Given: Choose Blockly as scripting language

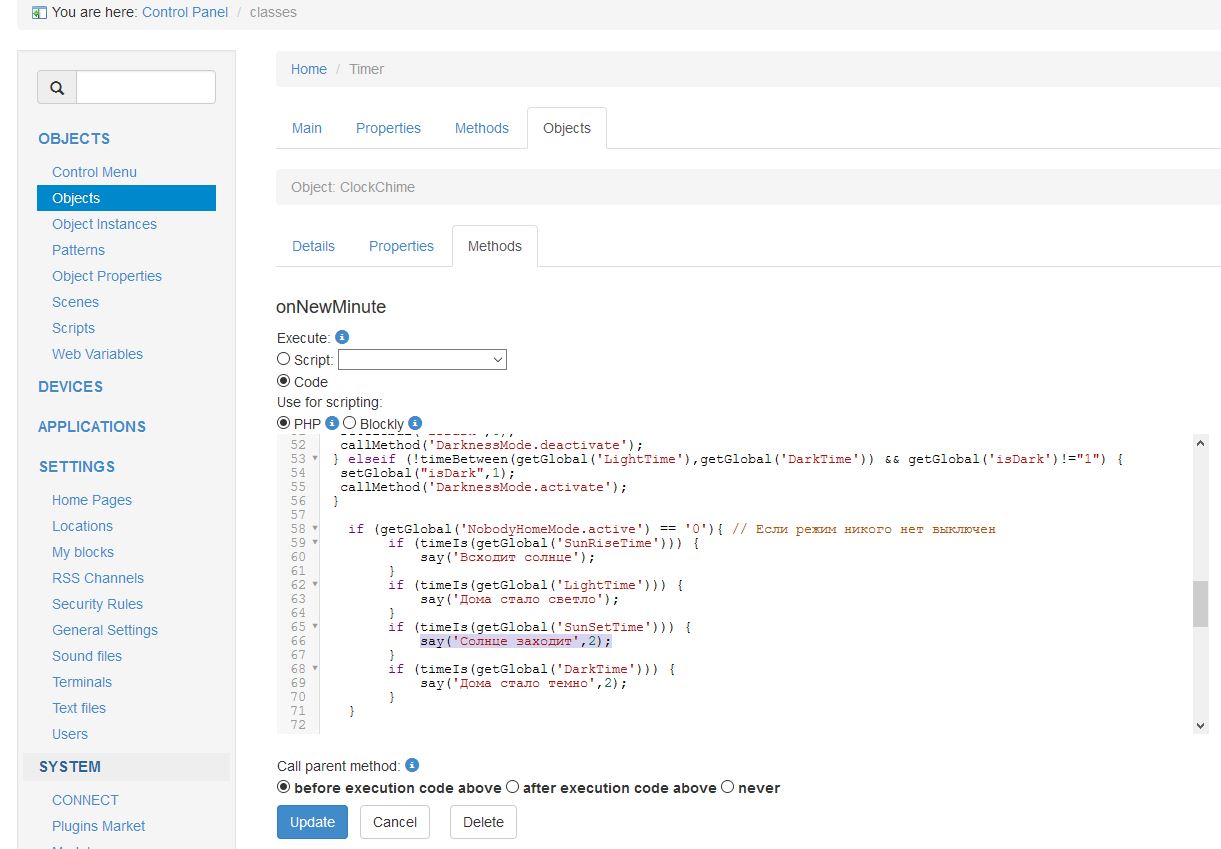Looking at the screenshot, I should click(x=350, y=423).
